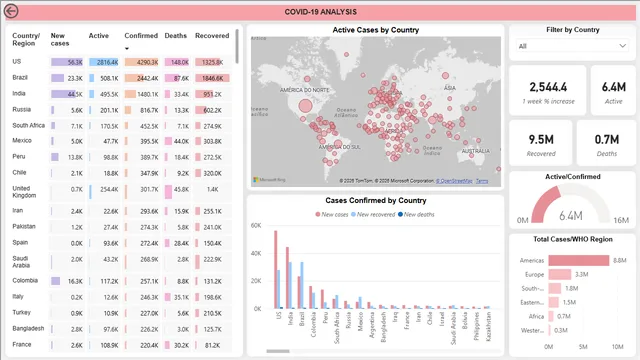The image size is (640, 360).
Task: Click the Colombia label on chart axis
Action: (x=313, y=324)
